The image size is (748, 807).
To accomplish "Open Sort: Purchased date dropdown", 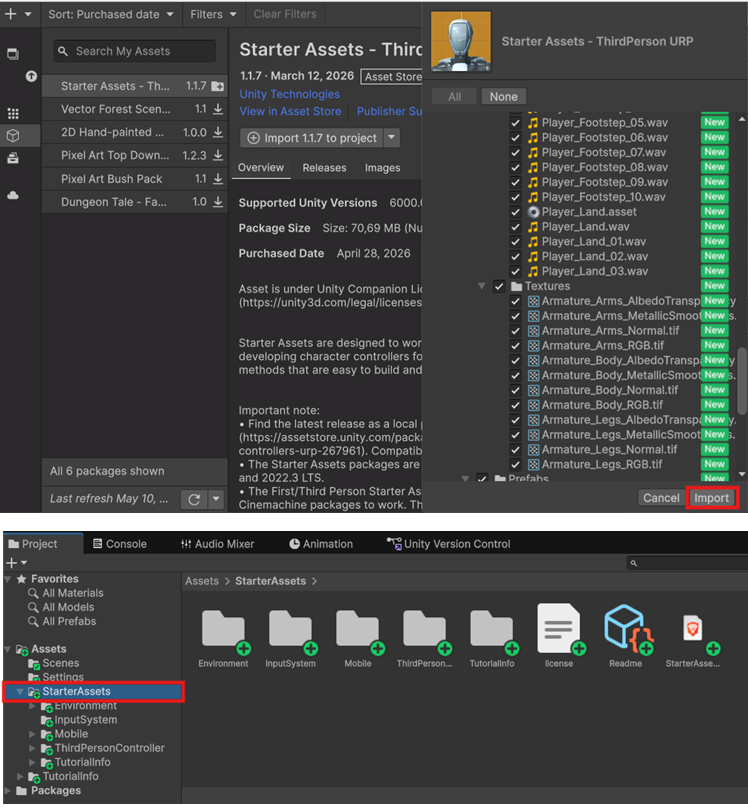I will click(111, 14).
